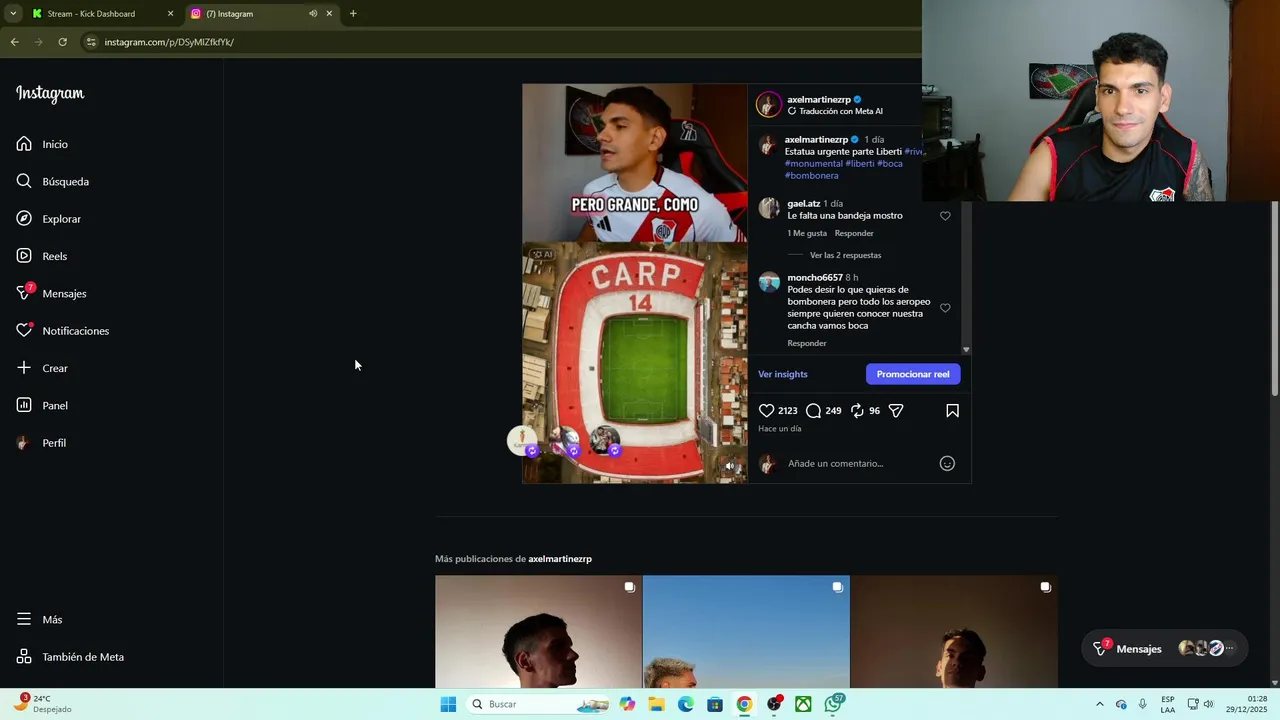View site information icon in the address bar
Image resolution: width=1280 pixels, height=720 pixels.
tap(91, 42)
